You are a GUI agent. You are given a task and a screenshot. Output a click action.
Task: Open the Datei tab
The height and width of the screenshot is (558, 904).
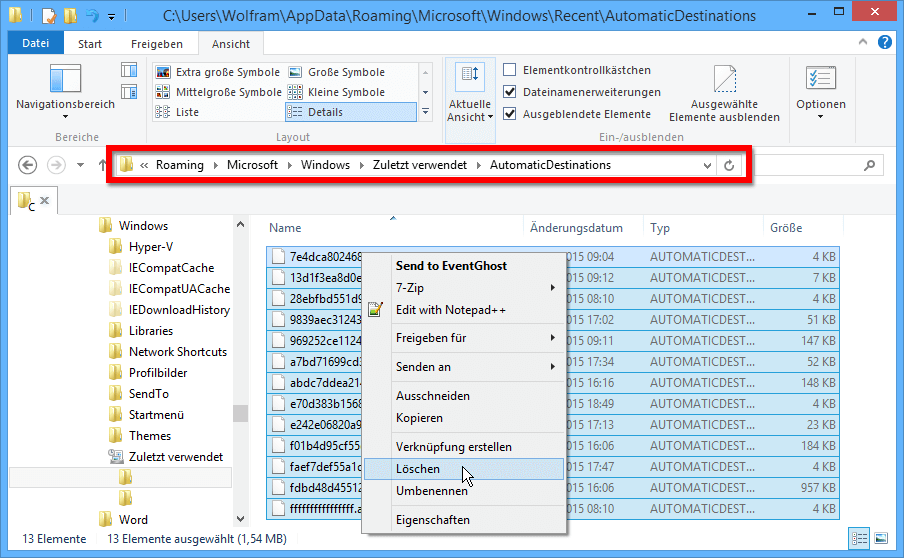36,43
